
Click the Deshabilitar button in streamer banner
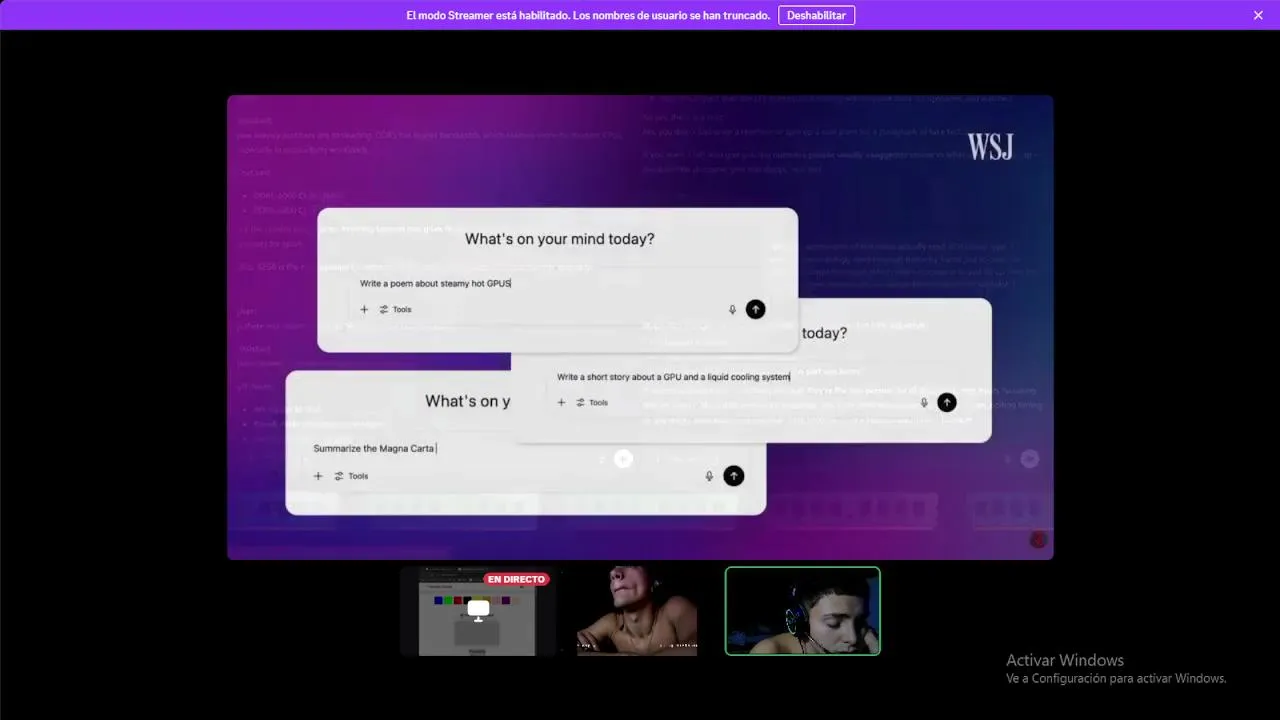[x=816, y=15]
